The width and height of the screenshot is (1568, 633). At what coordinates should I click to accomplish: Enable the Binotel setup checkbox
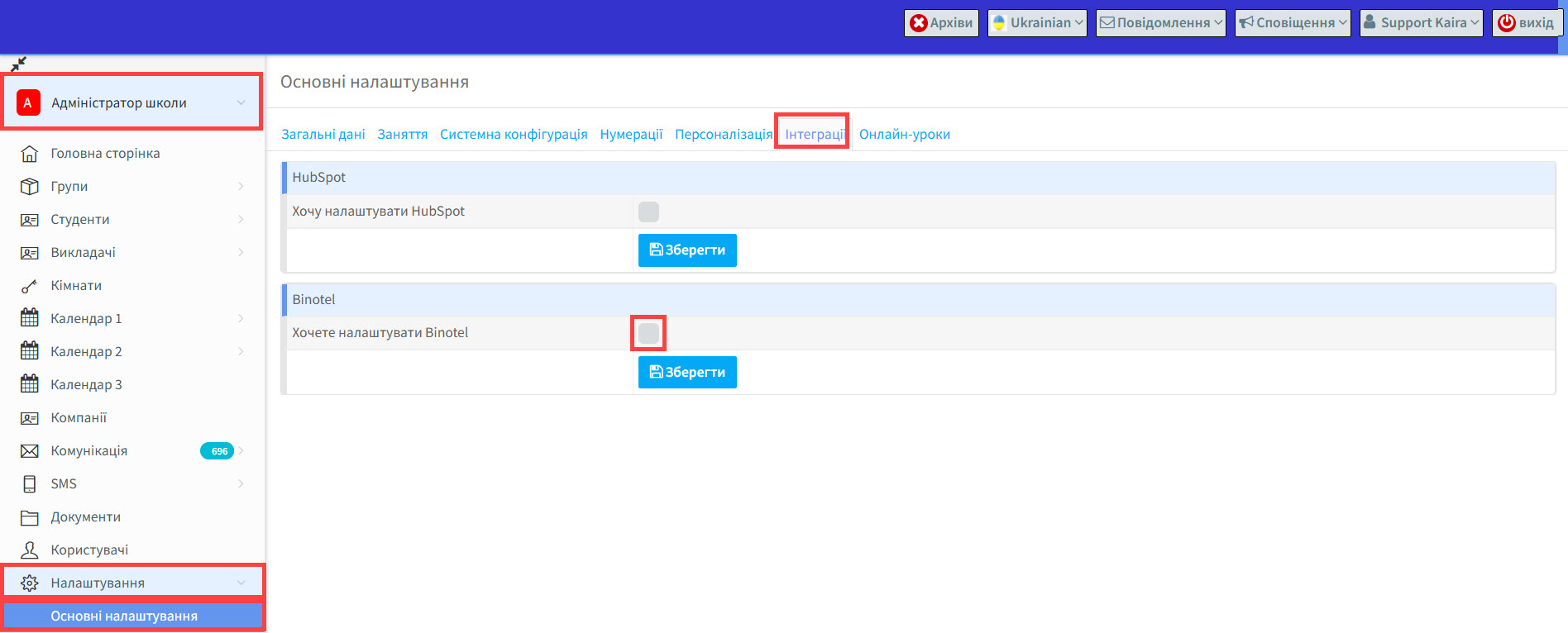point(649,334)
